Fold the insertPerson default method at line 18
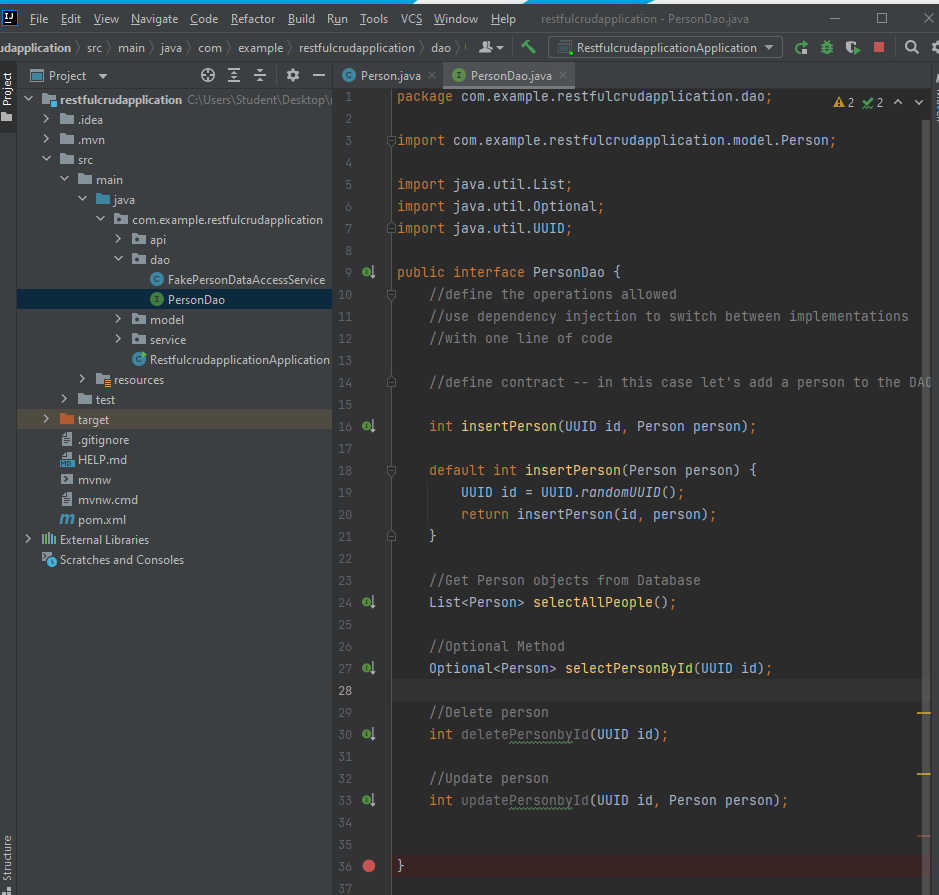The image size is (939, 895). 391,471
